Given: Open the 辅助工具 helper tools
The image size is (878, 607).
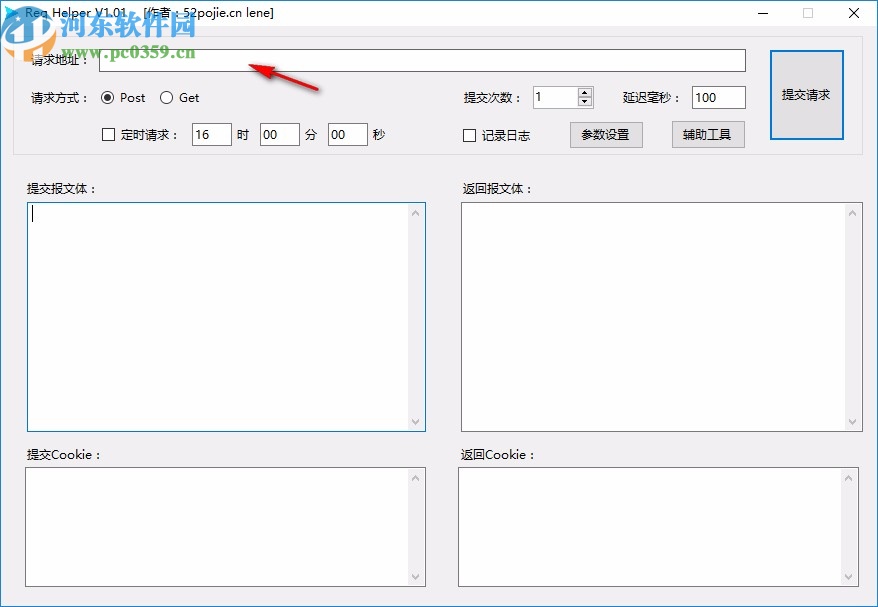Looking at the screenshot, I should click(x=708, y=134).
